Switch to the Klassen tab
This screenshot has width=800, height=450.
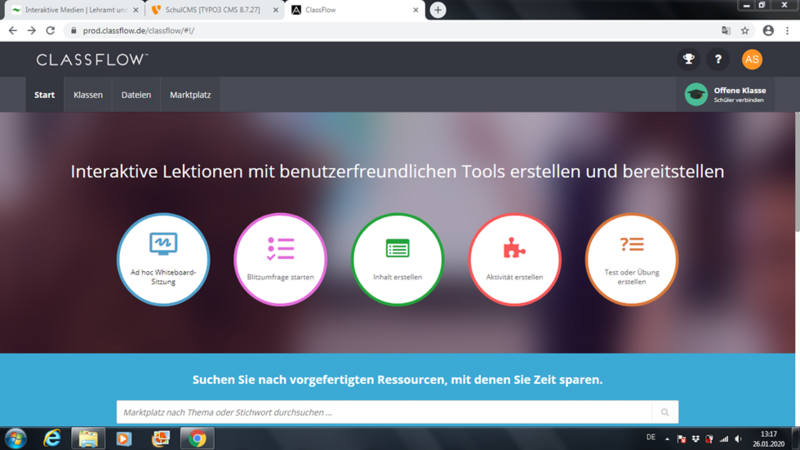[x=88, y=95]
